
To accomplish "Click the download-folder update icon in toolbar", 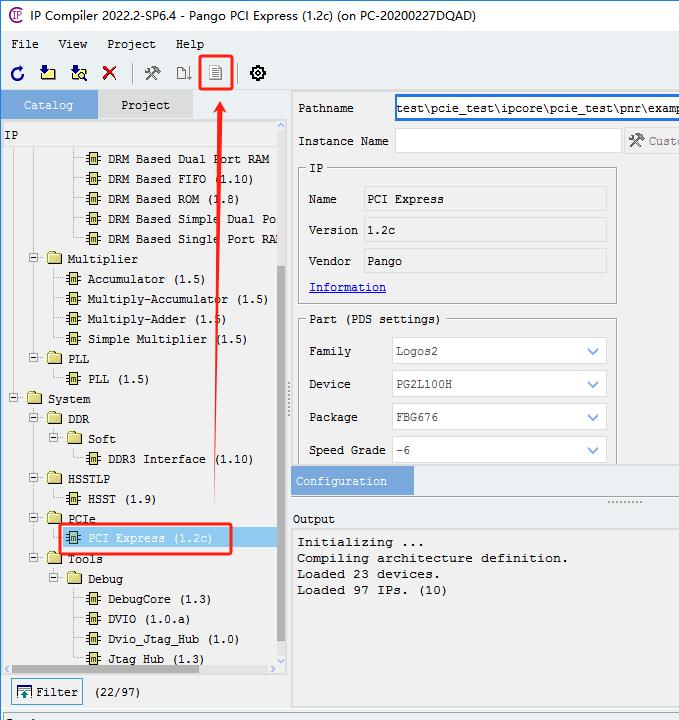I will click(48, 73).
